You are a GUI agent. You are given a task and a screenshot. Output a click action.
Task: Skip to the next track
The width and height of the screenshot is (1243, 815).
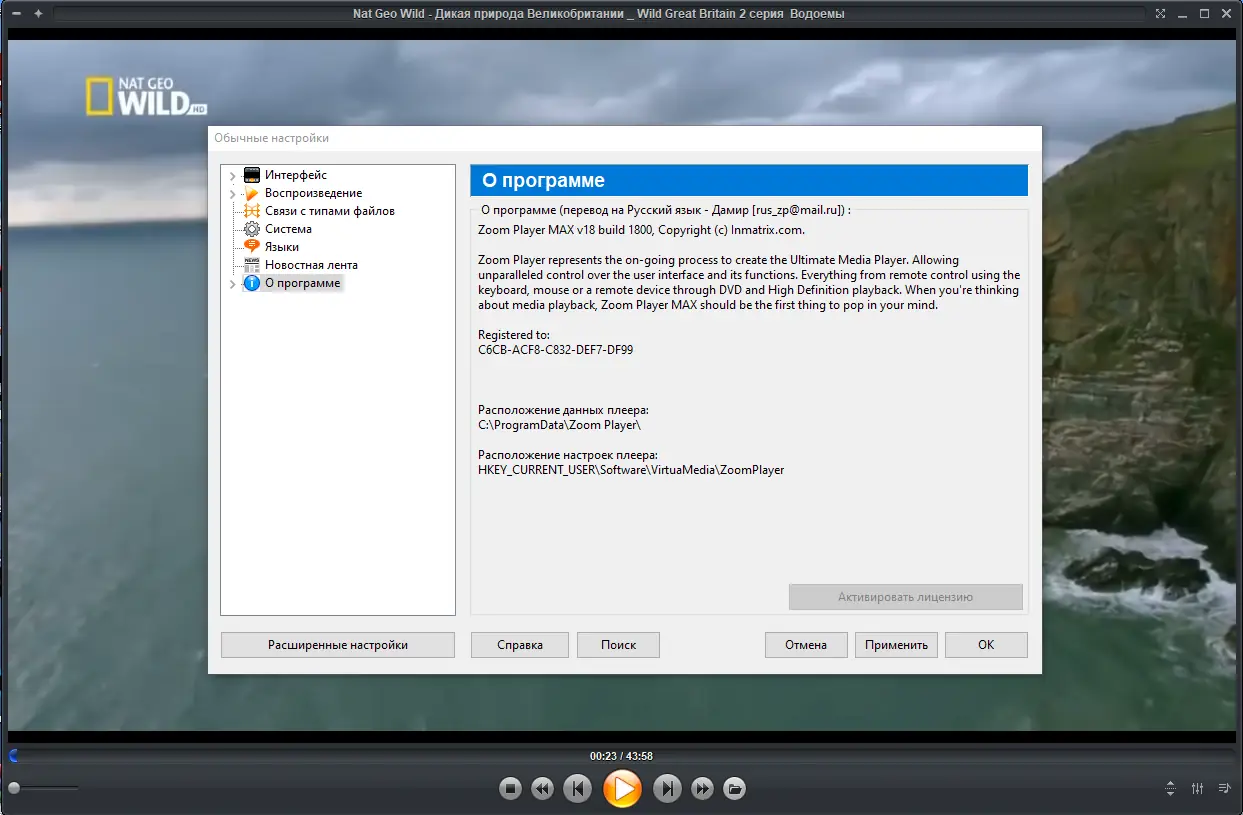pos(667,789)
